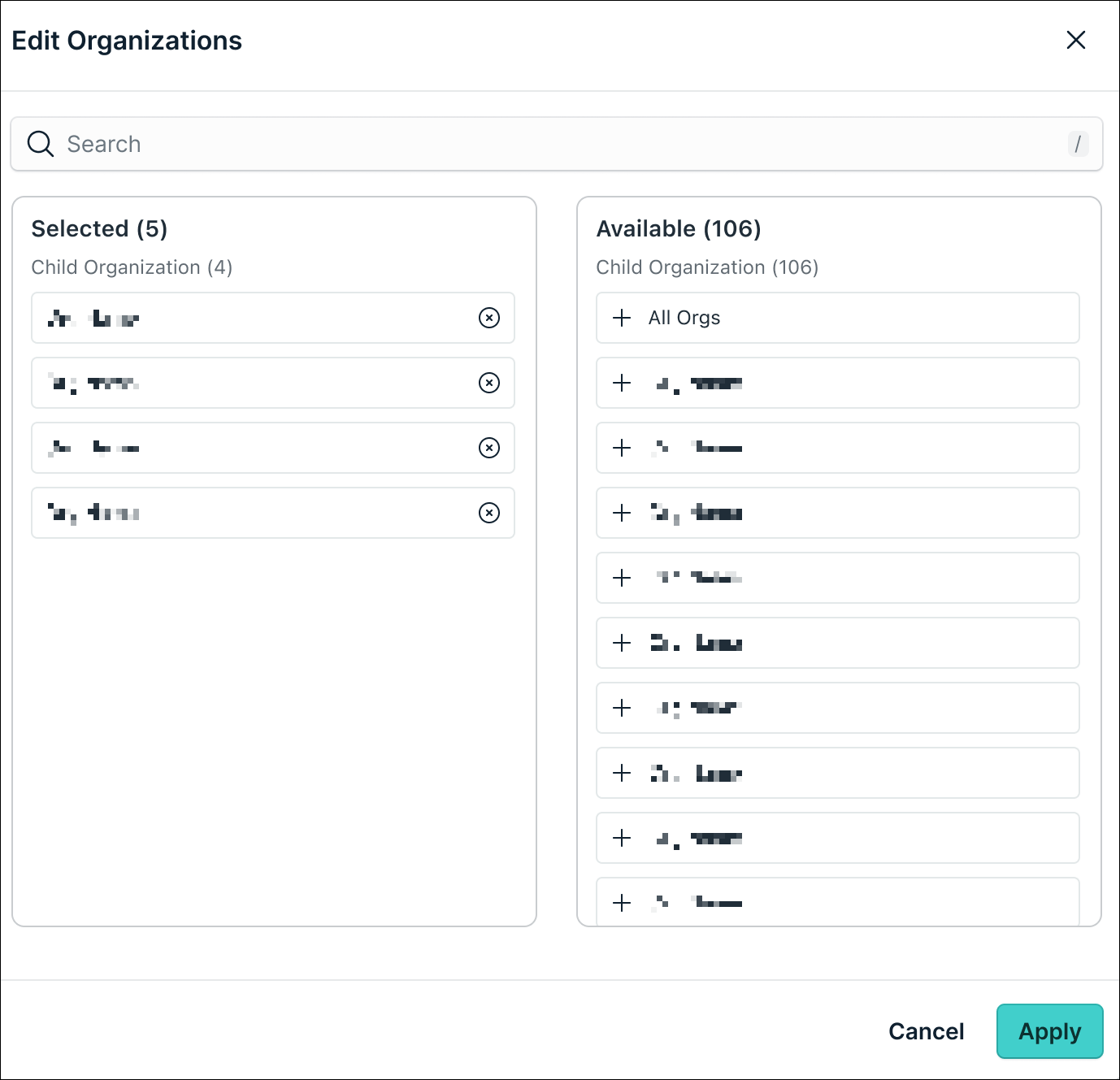Click the Selected (5) heading
This screenshot has height=1080, width=1120.
[x=99, y=228]
